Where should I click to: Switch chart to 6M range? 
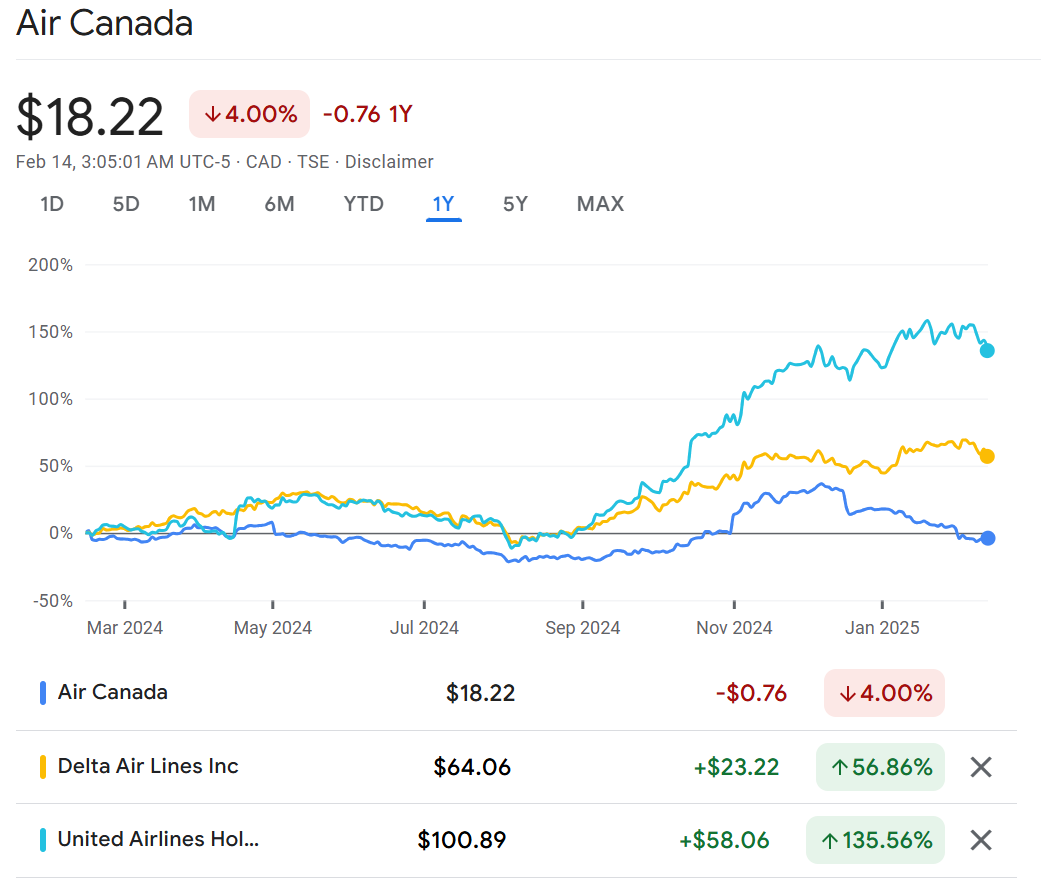[279, 204]
